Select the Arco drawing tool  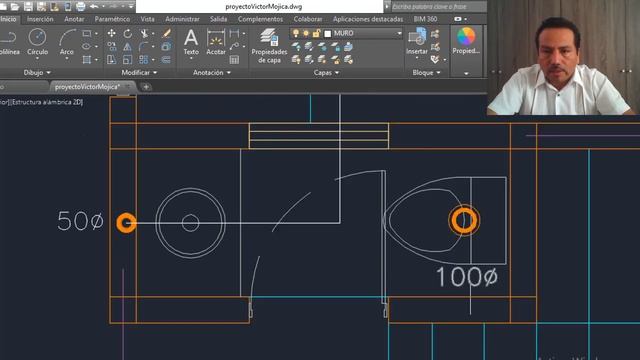tap(67, 41)
